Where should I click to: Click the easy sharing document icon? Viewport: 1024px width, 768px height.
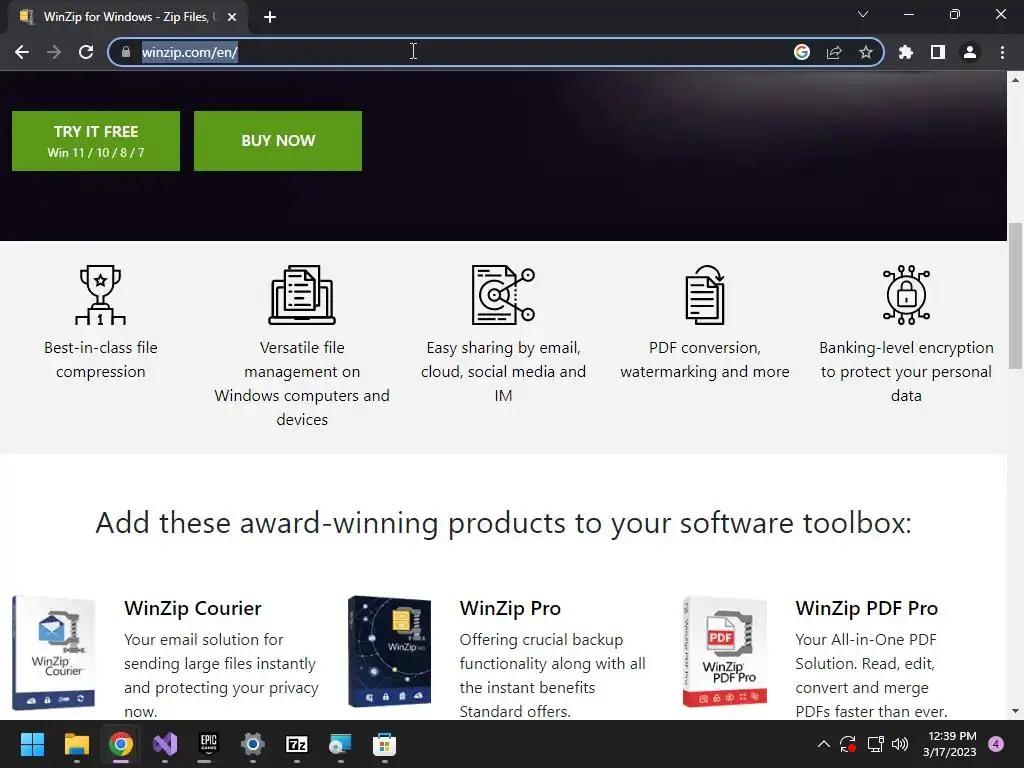[x=503, y=295]
